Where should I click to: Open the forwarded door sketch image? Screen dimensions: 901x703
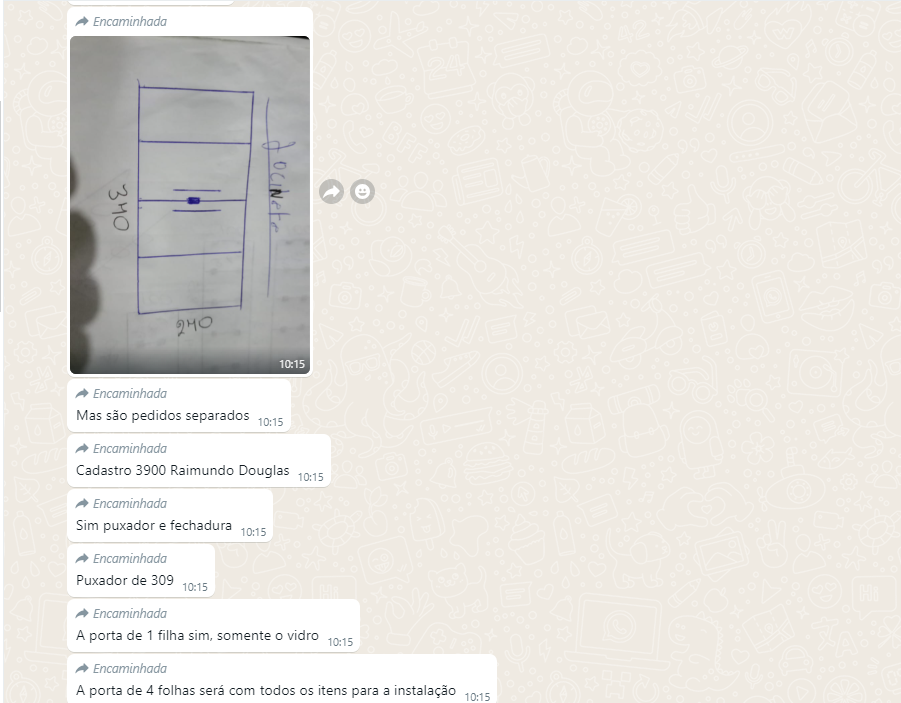tap(190, 205)
